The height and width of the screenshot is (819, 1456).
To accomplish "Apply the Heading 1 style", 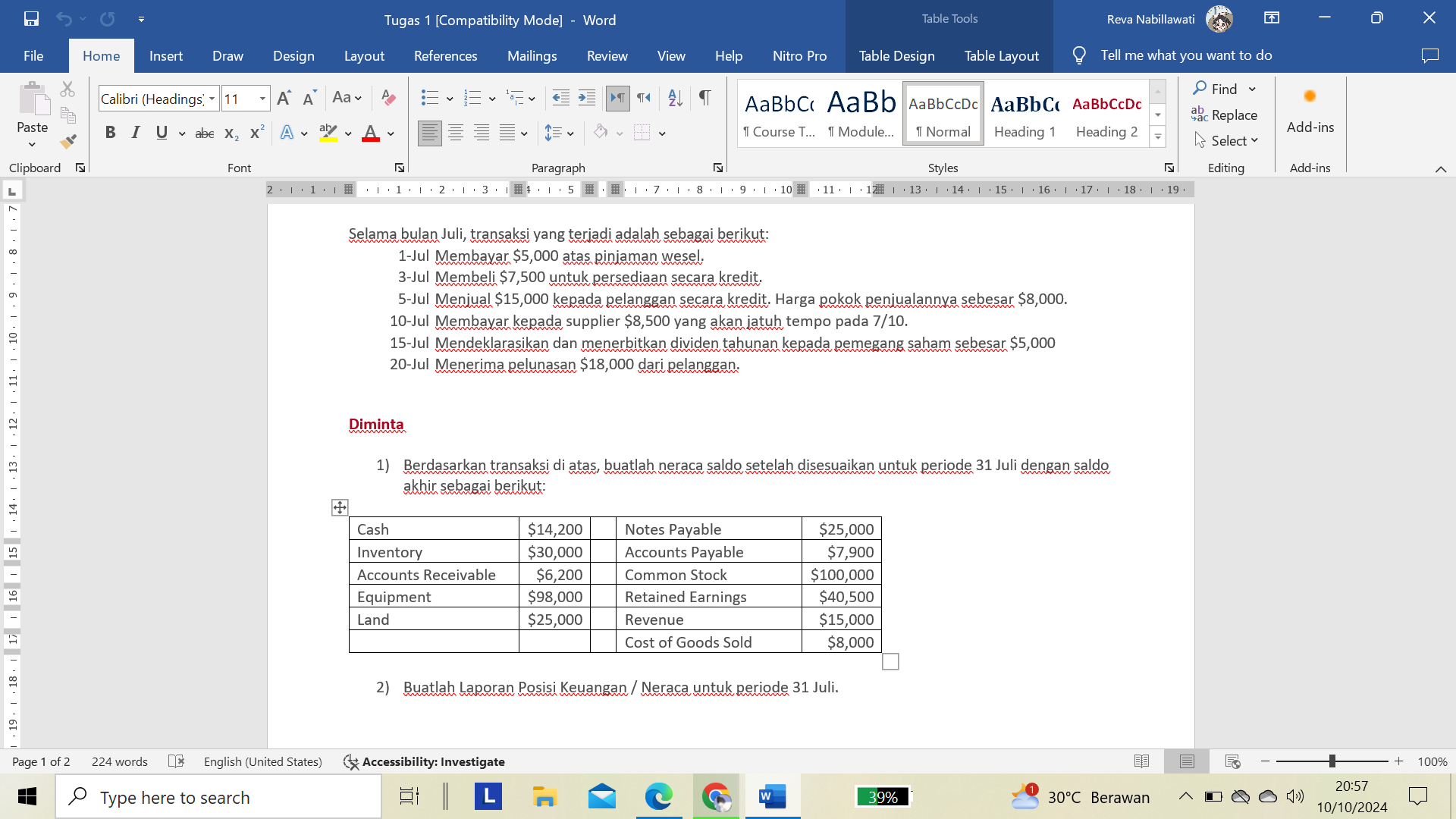I will pos(1025,114).
